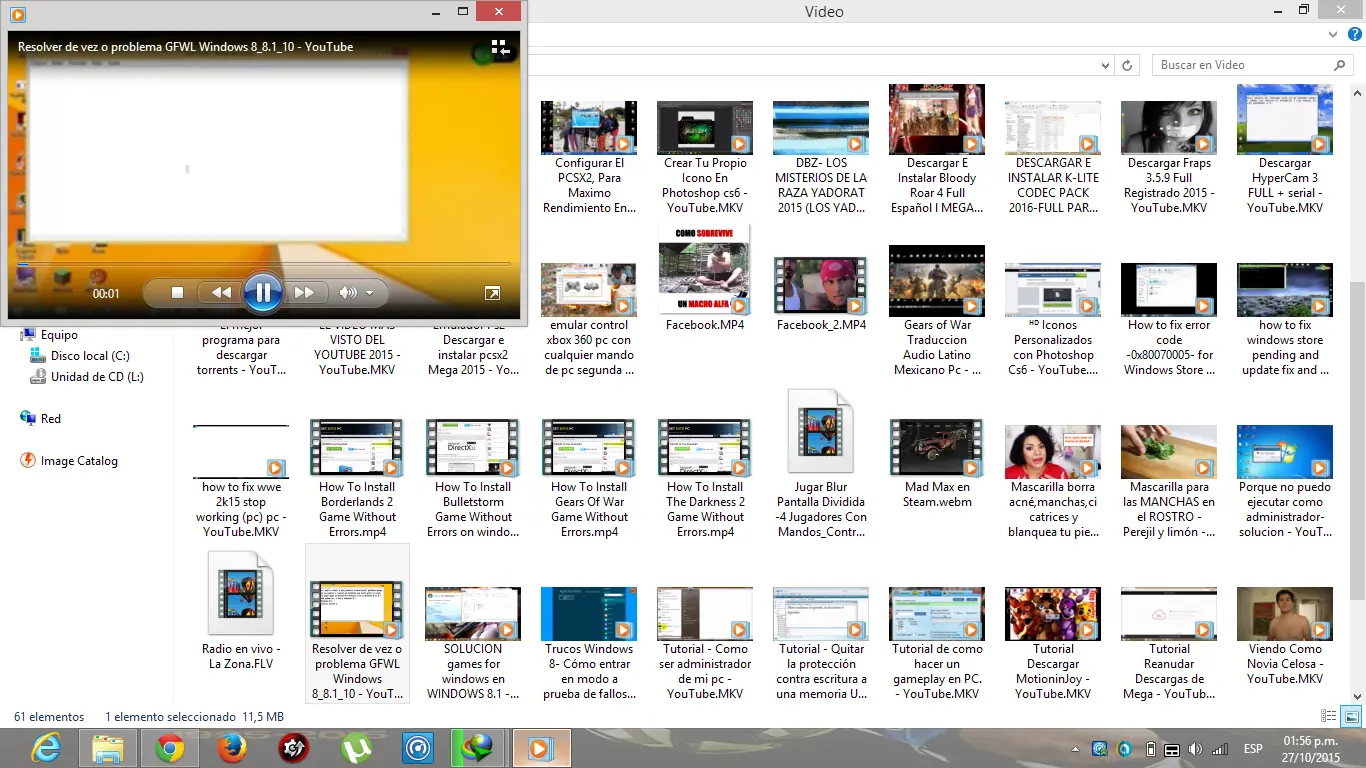This screenshot has width=1366, height=768.
Task: Click the Previous (rewind) button in the player
Action: pyautogui.click(x=221, y=293)
